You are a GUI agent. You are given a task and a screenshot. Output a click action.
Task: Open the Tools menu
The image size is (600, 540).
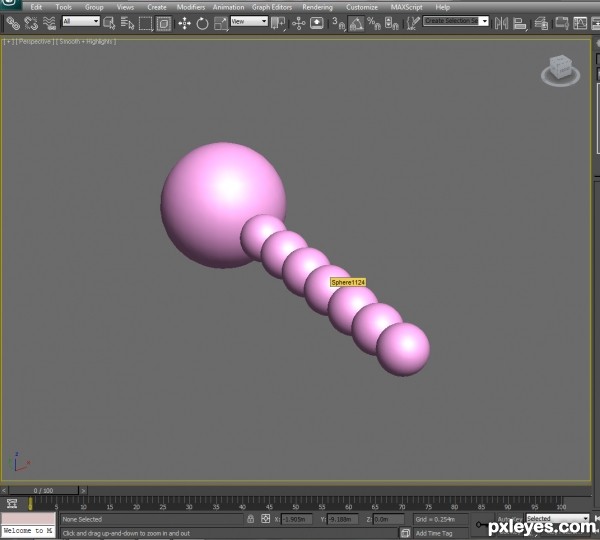64,7
